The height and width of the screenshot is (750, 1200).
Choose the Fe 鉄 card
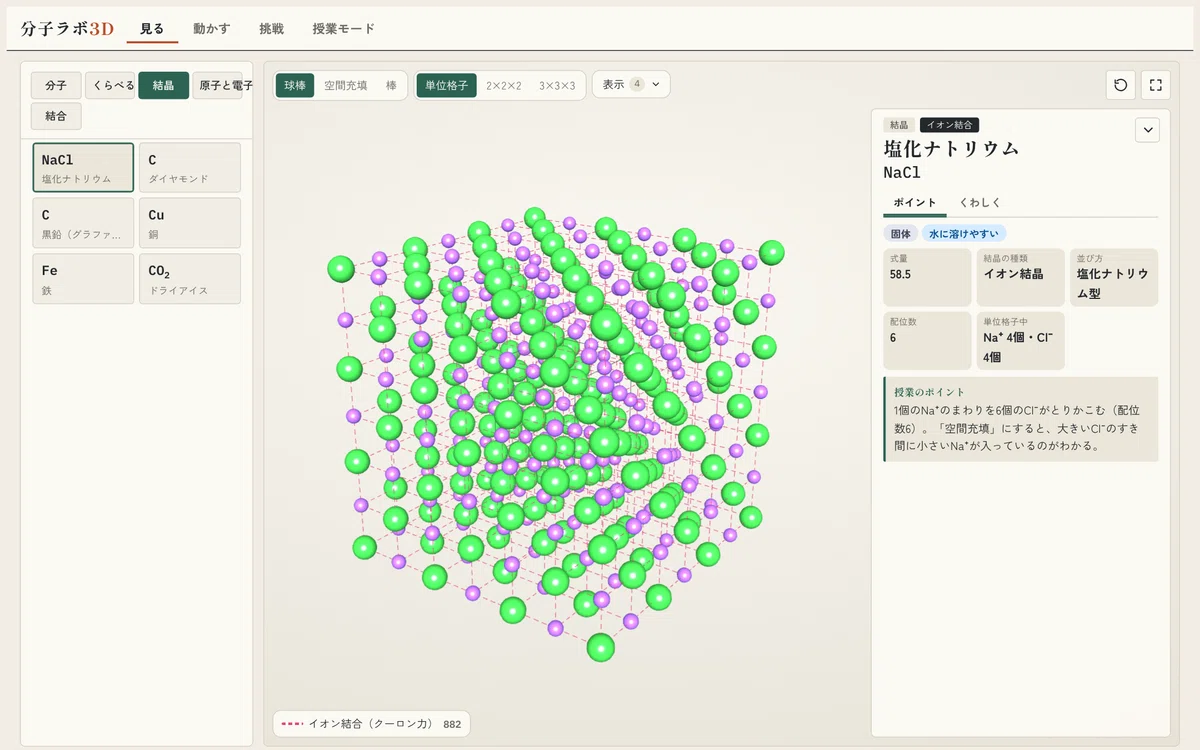[x=83, y=278]
